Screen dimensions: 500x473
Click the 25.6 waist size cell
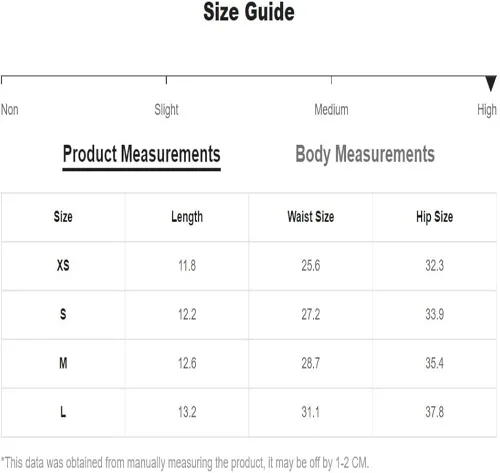pos(311,266)
